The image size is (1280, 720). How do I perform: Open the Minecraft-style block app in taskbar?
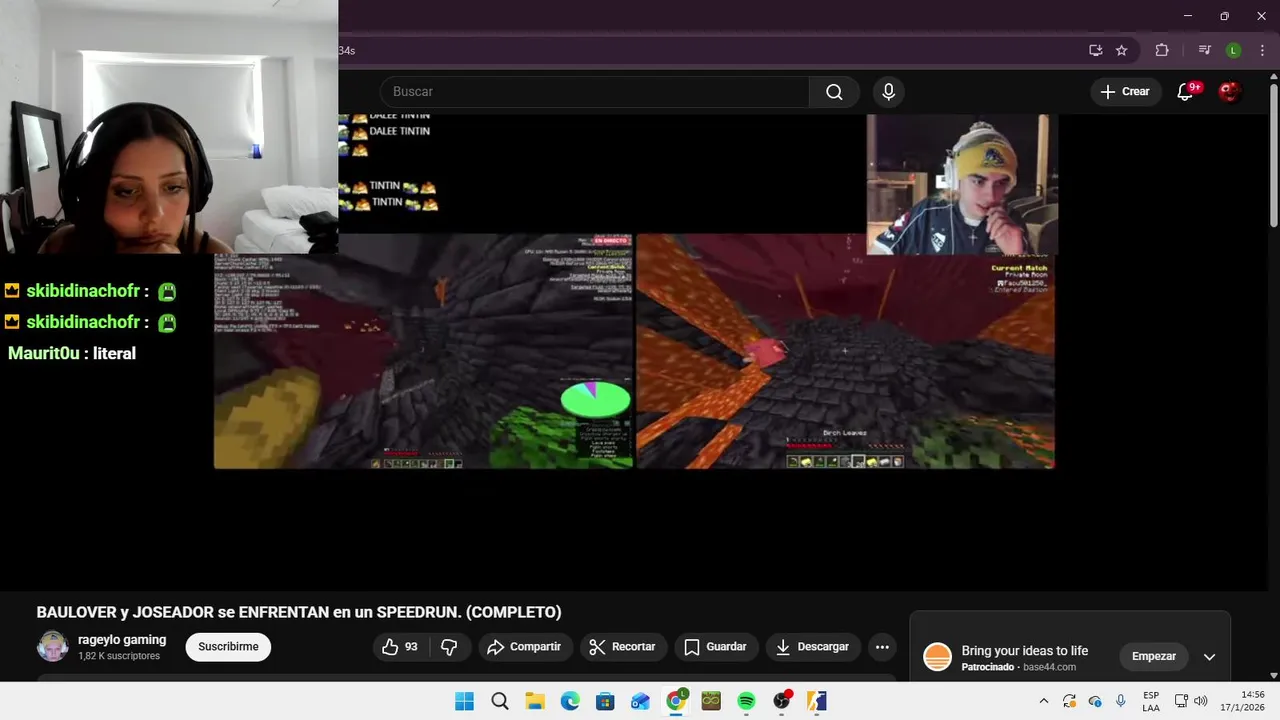(711, 701)
